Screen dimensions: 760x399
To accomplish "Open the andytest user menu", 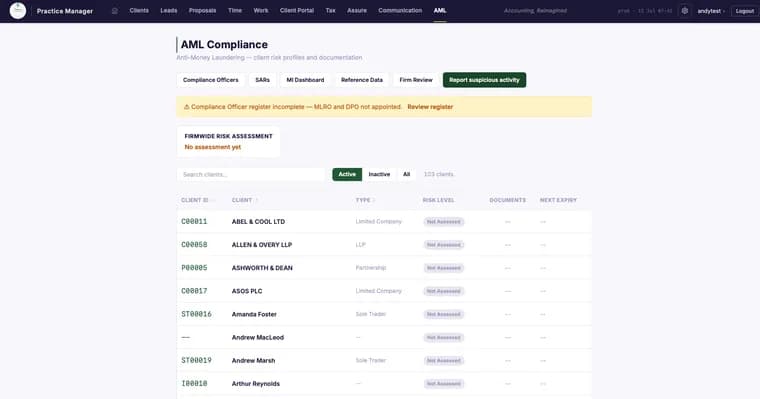I will pyautogui.click(x=711, y=11).
